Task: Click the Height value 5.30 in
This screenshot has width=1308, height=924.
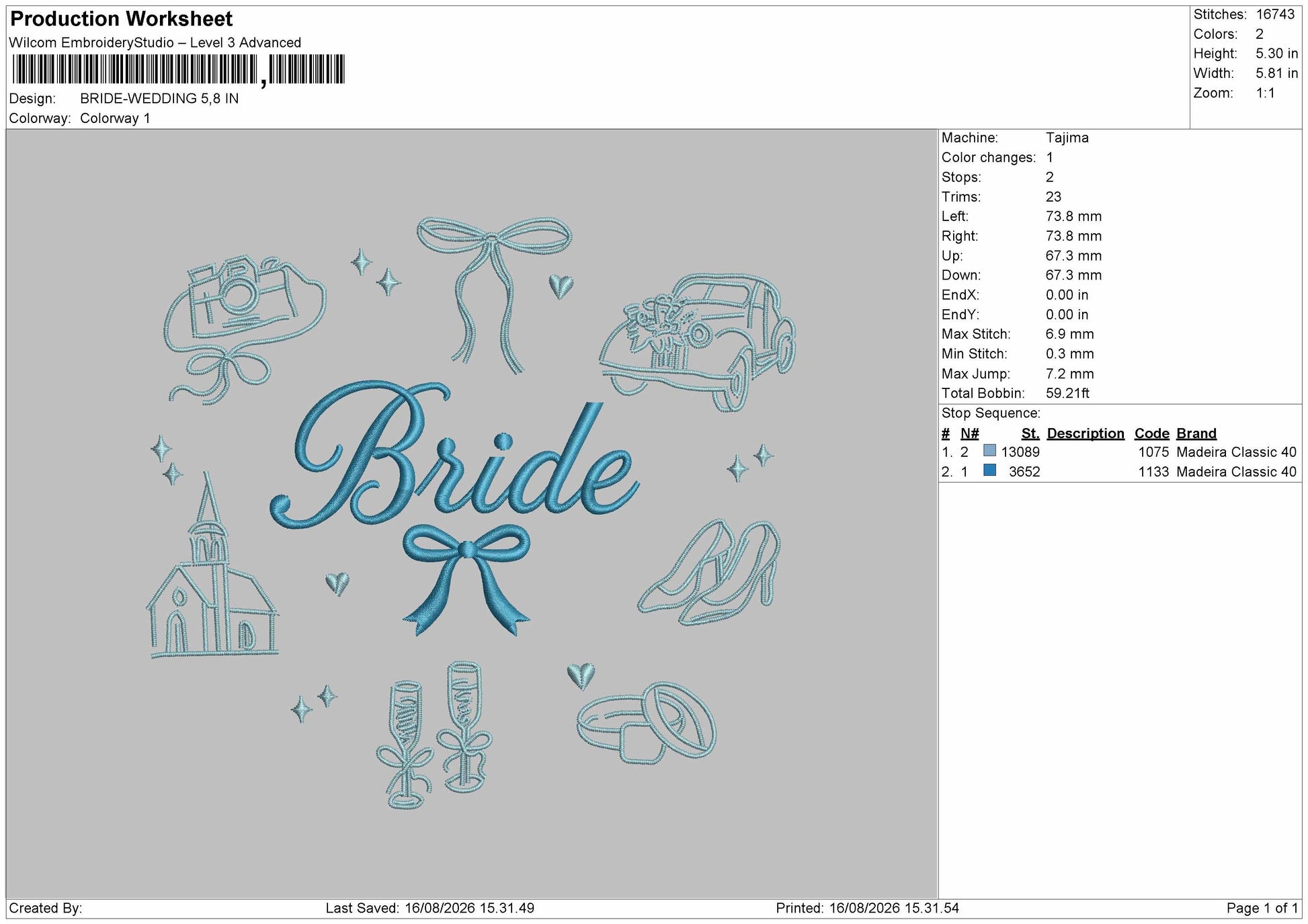Action: (1276, 53)
